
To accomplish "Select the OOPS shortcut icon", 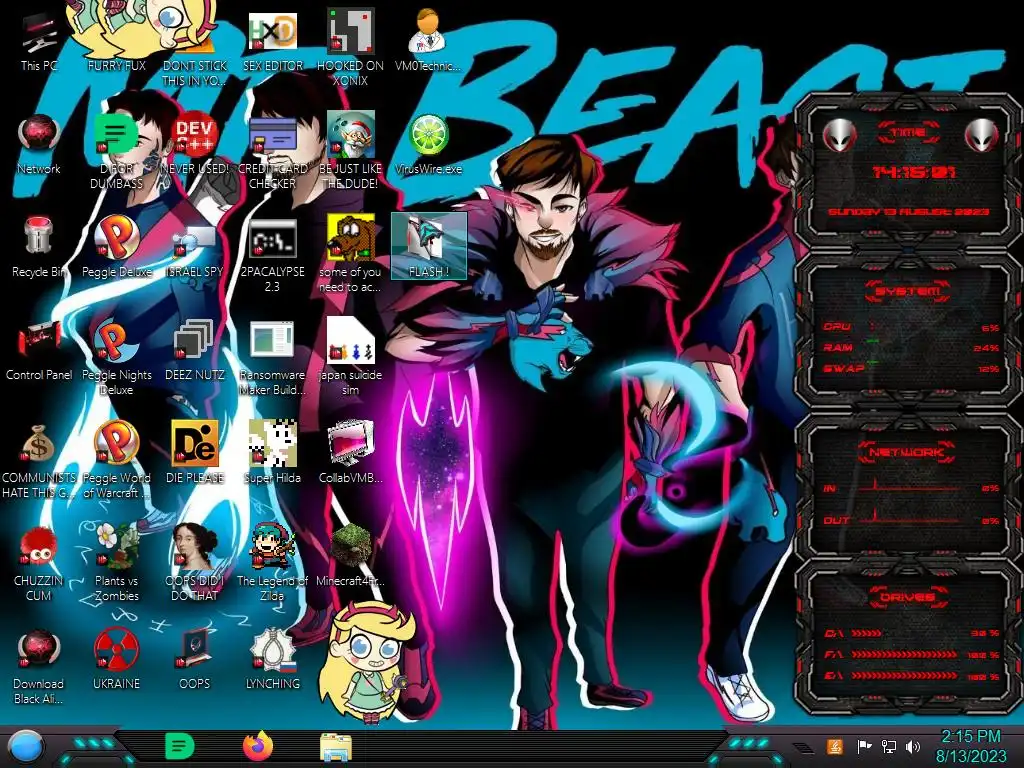I will [x=195, y=659].
